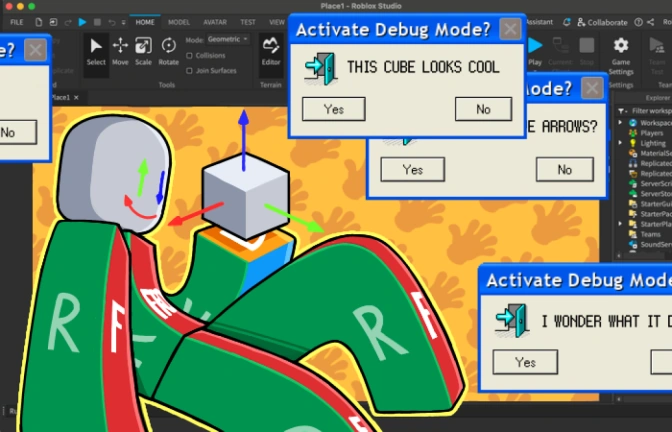The height and width of the screenshot is (432, 672).
Task: Switch to the TEST ribbon tab
Action: tap(248, 22)
